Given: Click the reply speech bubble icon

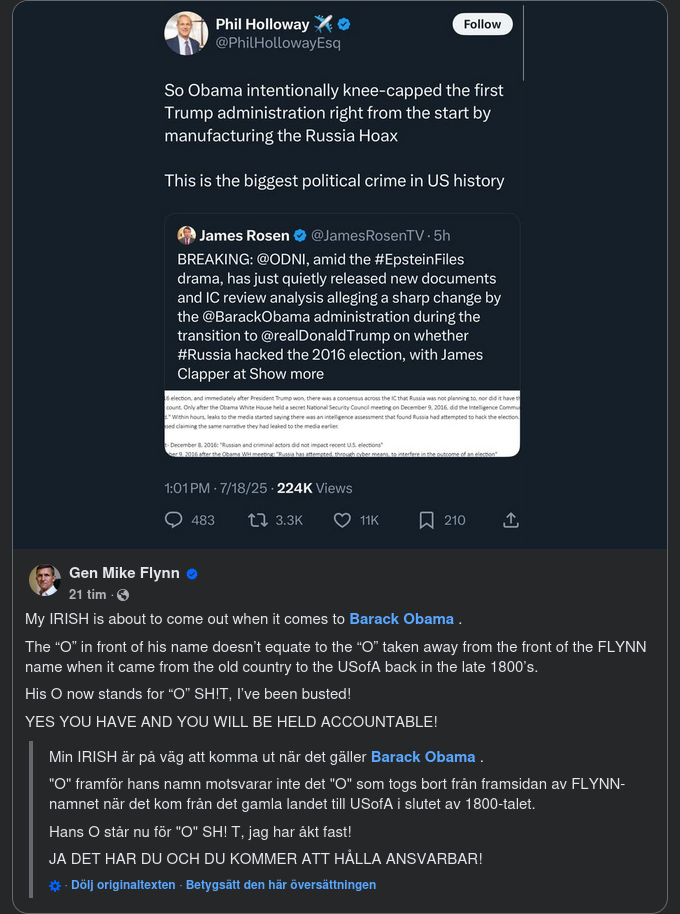Looking at the screenshot, I should [174, 520].
